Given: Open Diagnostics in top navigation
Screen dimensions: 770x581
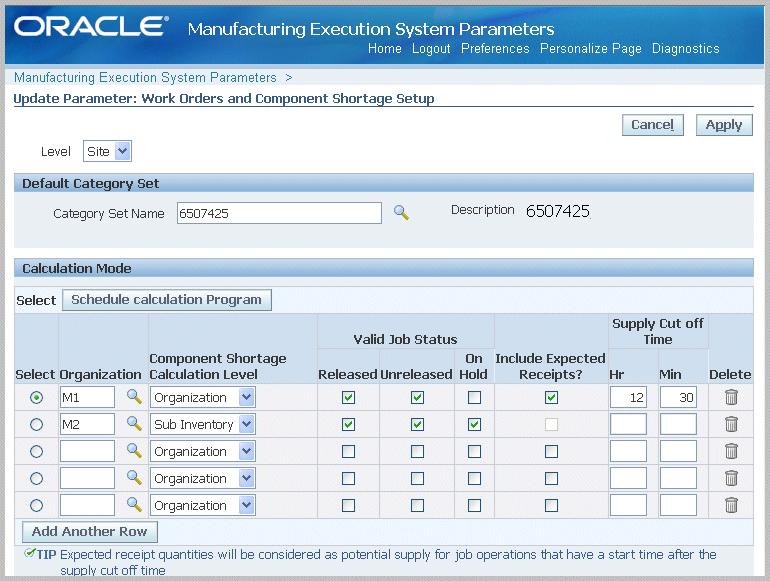Looking at the screenshot, I should [686, 49].
